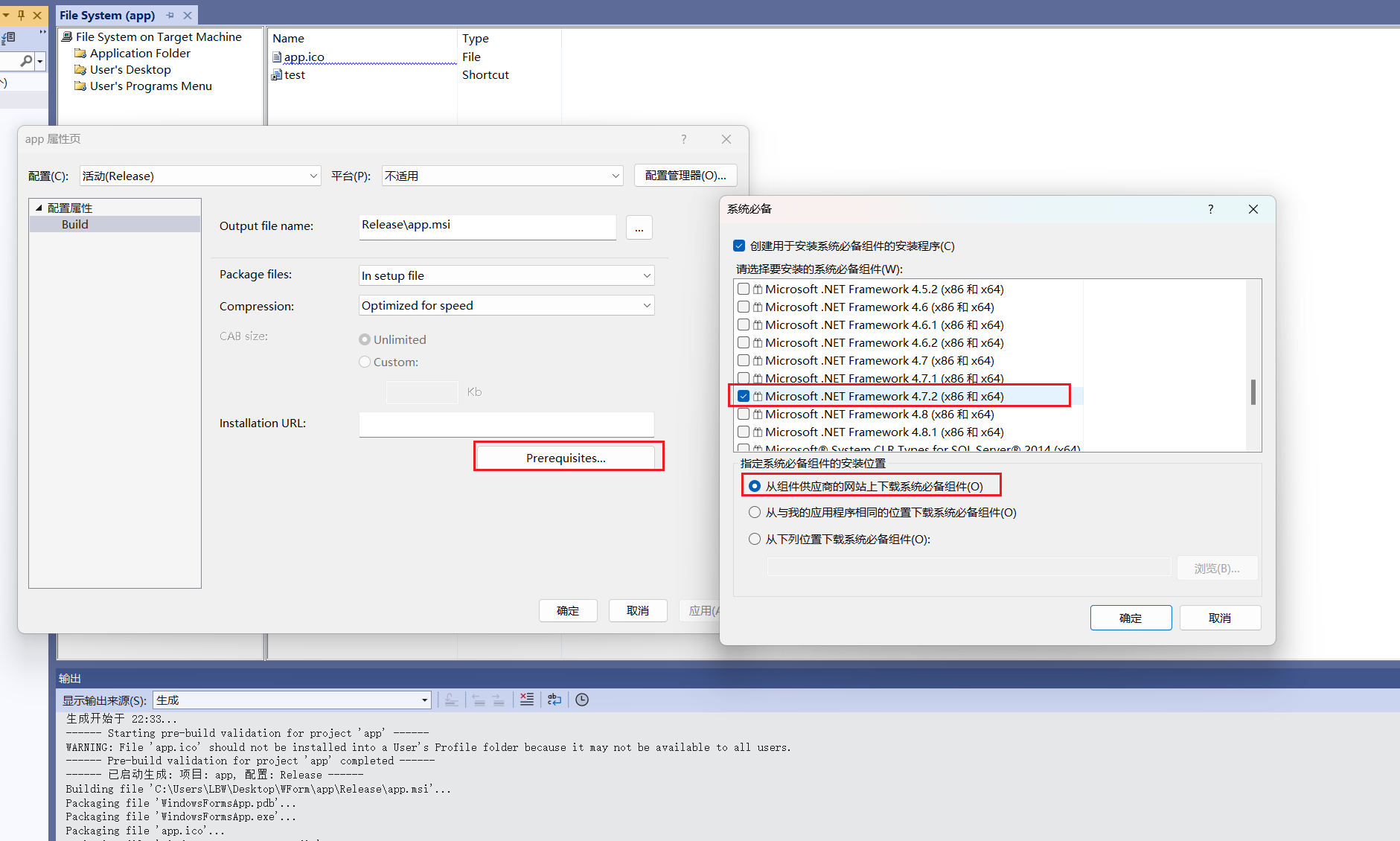This screenshot has width=1400, height=841.
Task: Open the left panel window options arrow
Action: pyautogui.click(x=6, y=15)
